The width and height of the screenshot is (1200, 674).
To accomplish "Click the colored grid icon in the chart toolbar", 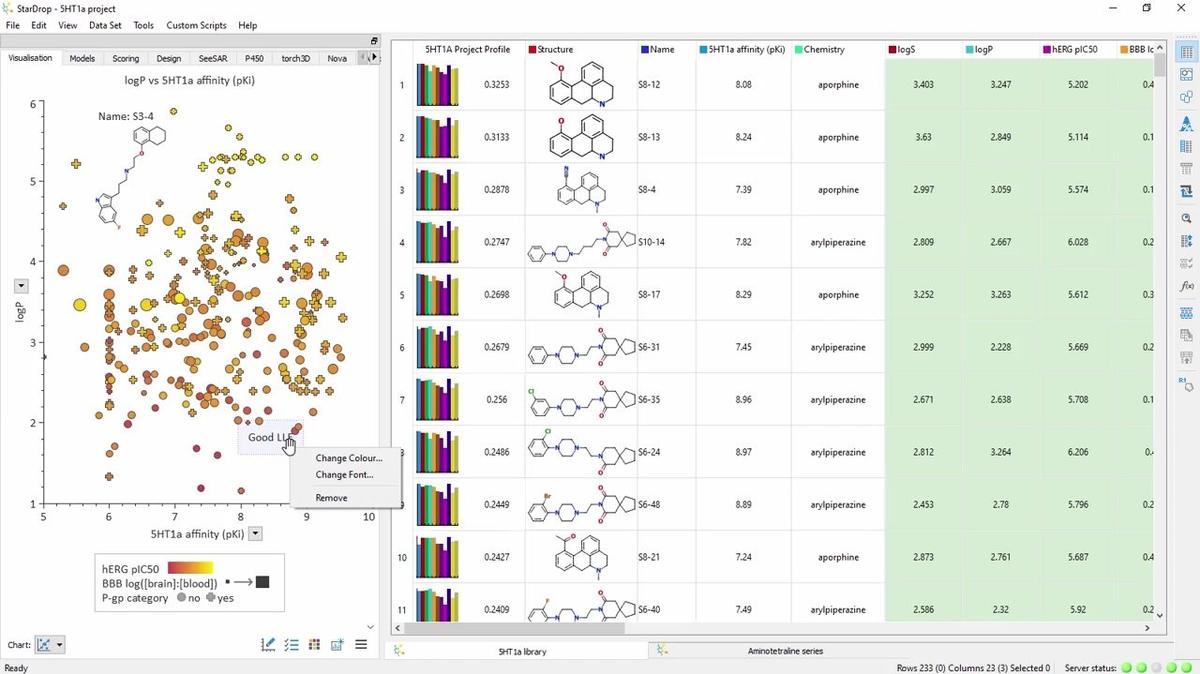I will point(314,644).
